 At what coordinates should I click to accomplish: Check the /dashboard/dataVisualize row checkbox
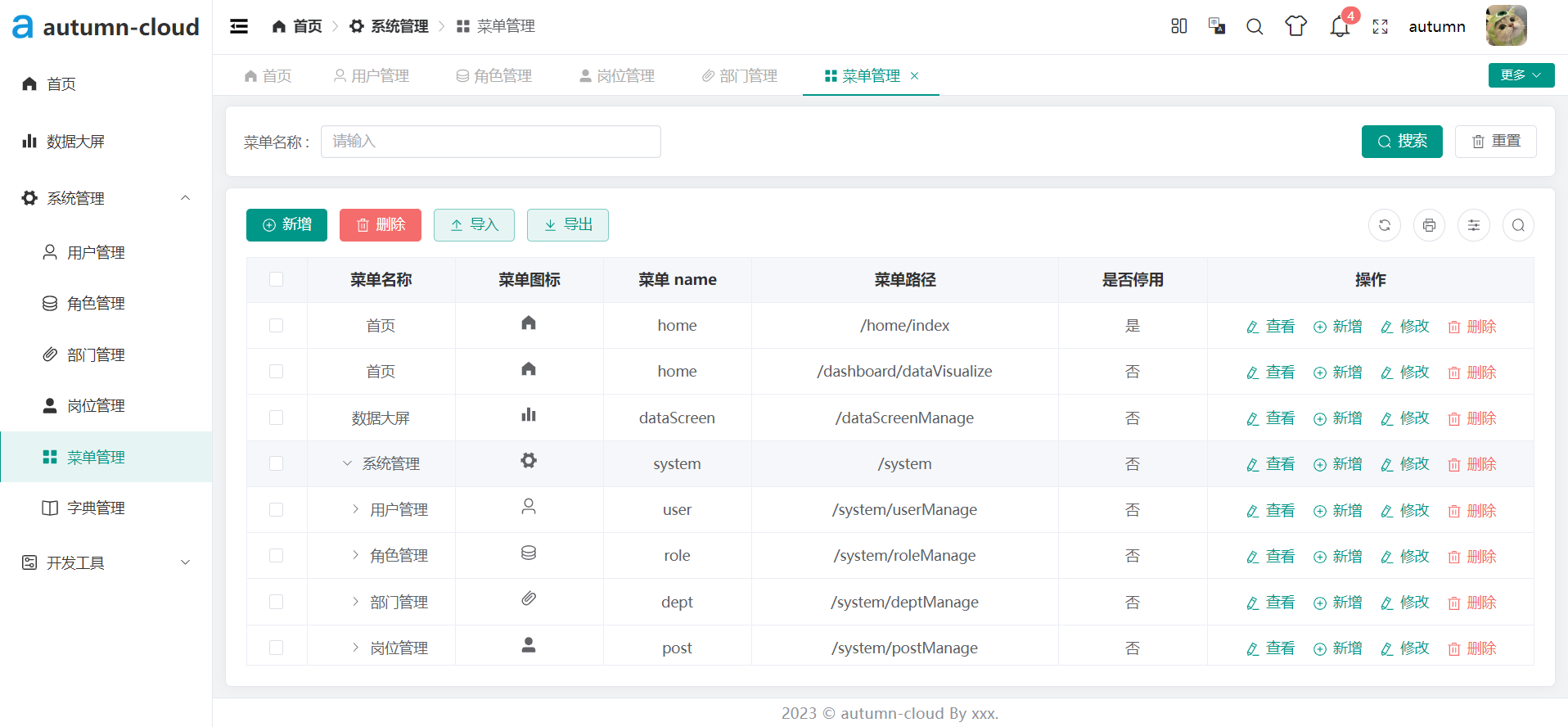pos(277,371)
